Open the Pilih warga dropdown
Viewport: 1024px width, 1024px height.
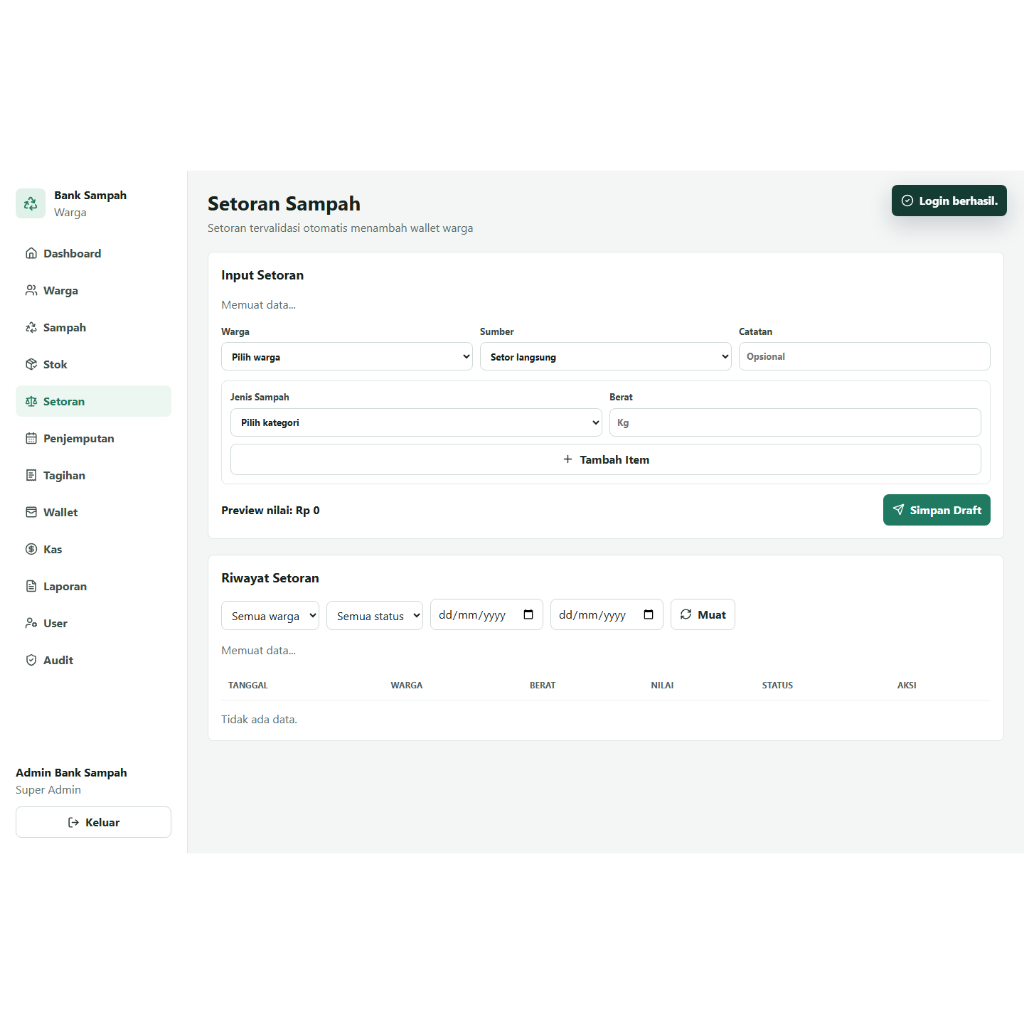coord(347,357)
